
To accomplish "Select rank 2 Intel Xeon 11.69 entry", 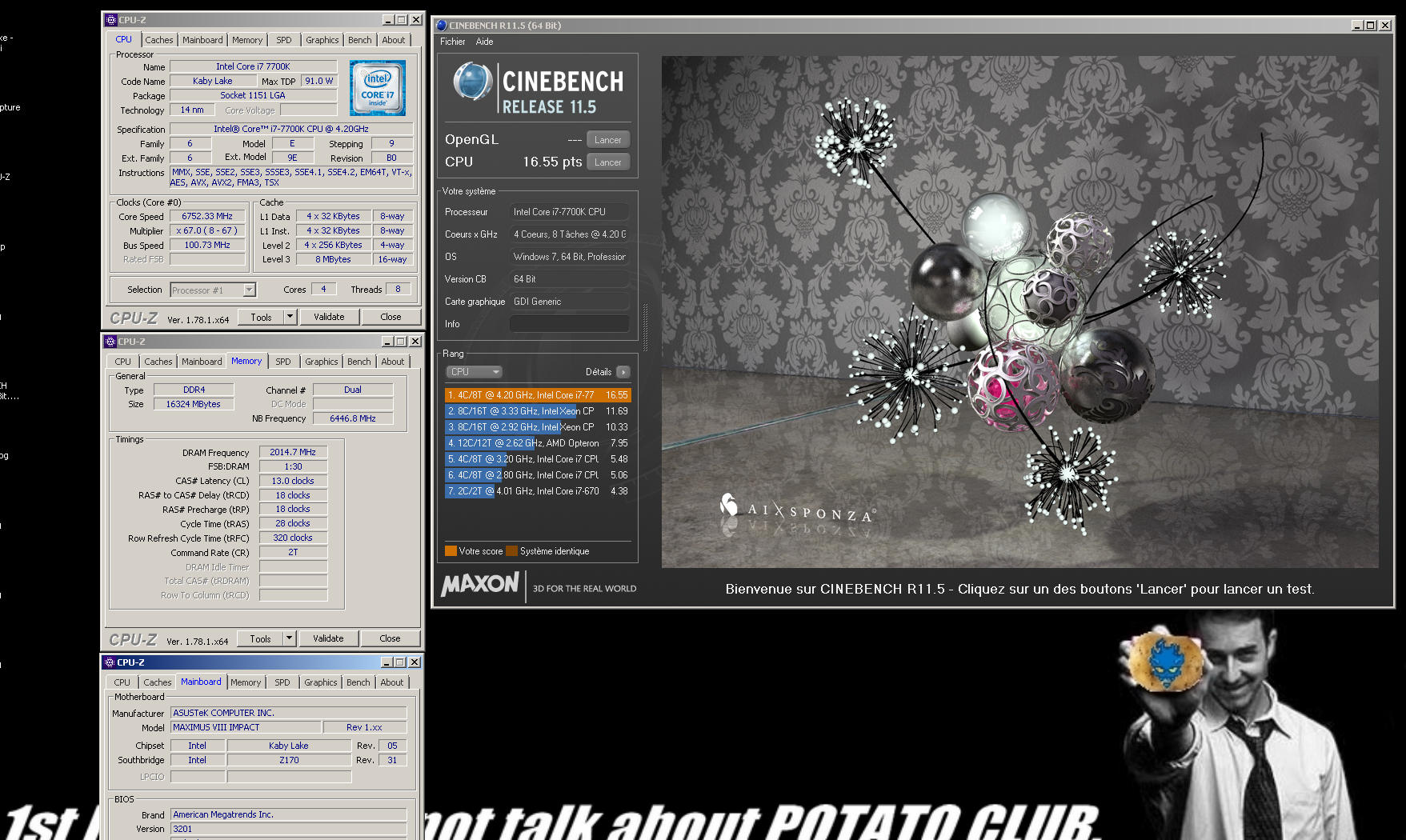I will coord(538,411).
